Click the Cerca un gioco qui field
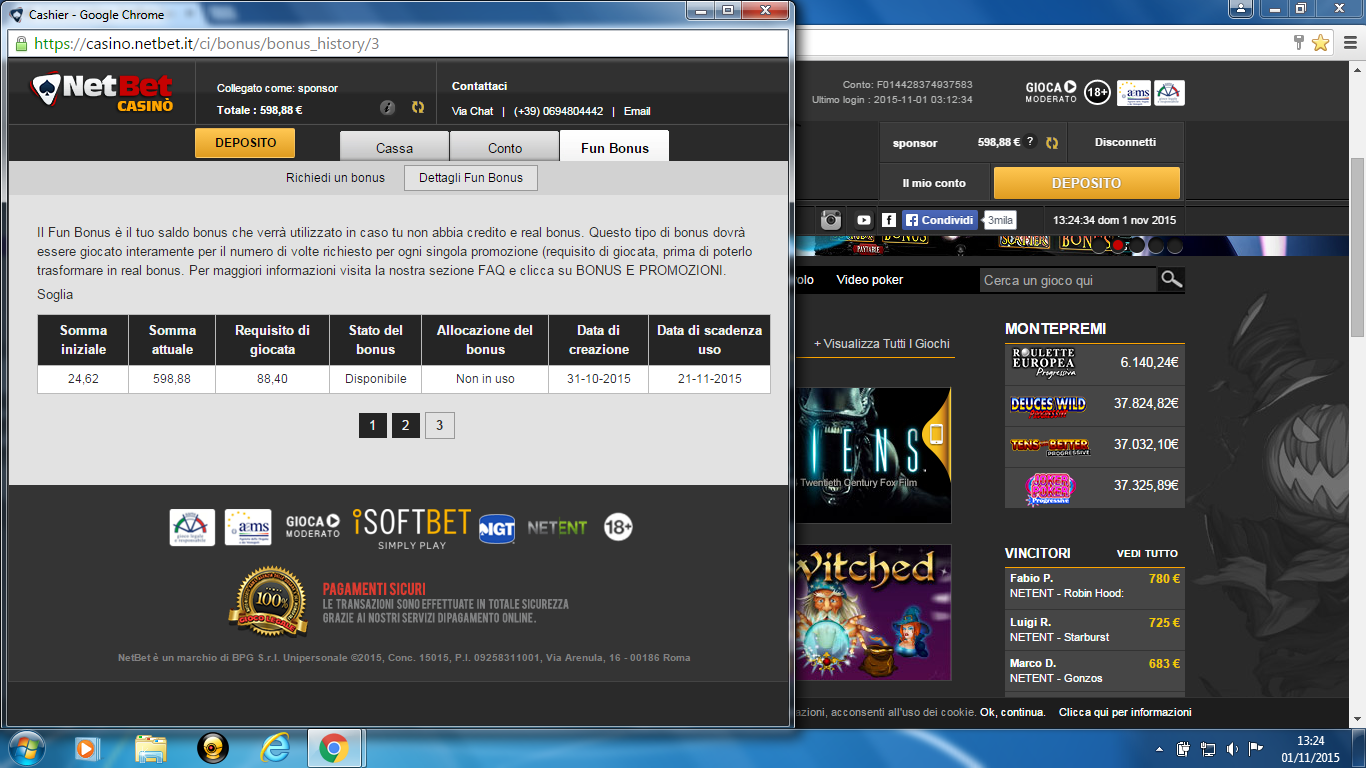Viewport: 1366px width, 768px height. [1067, 280]
